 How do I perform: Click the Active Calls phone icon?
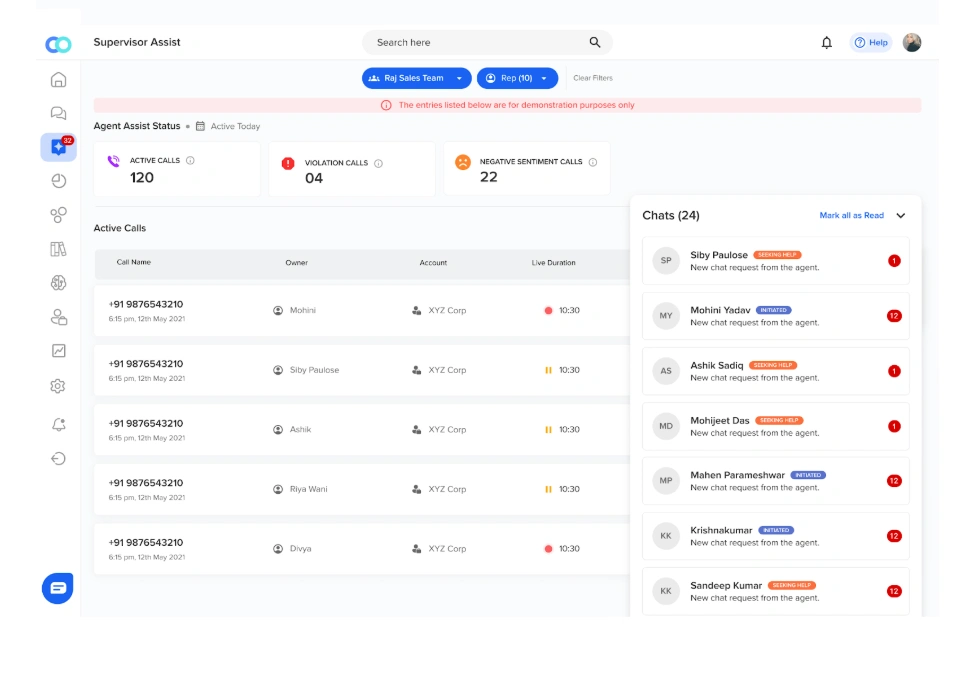113,161
